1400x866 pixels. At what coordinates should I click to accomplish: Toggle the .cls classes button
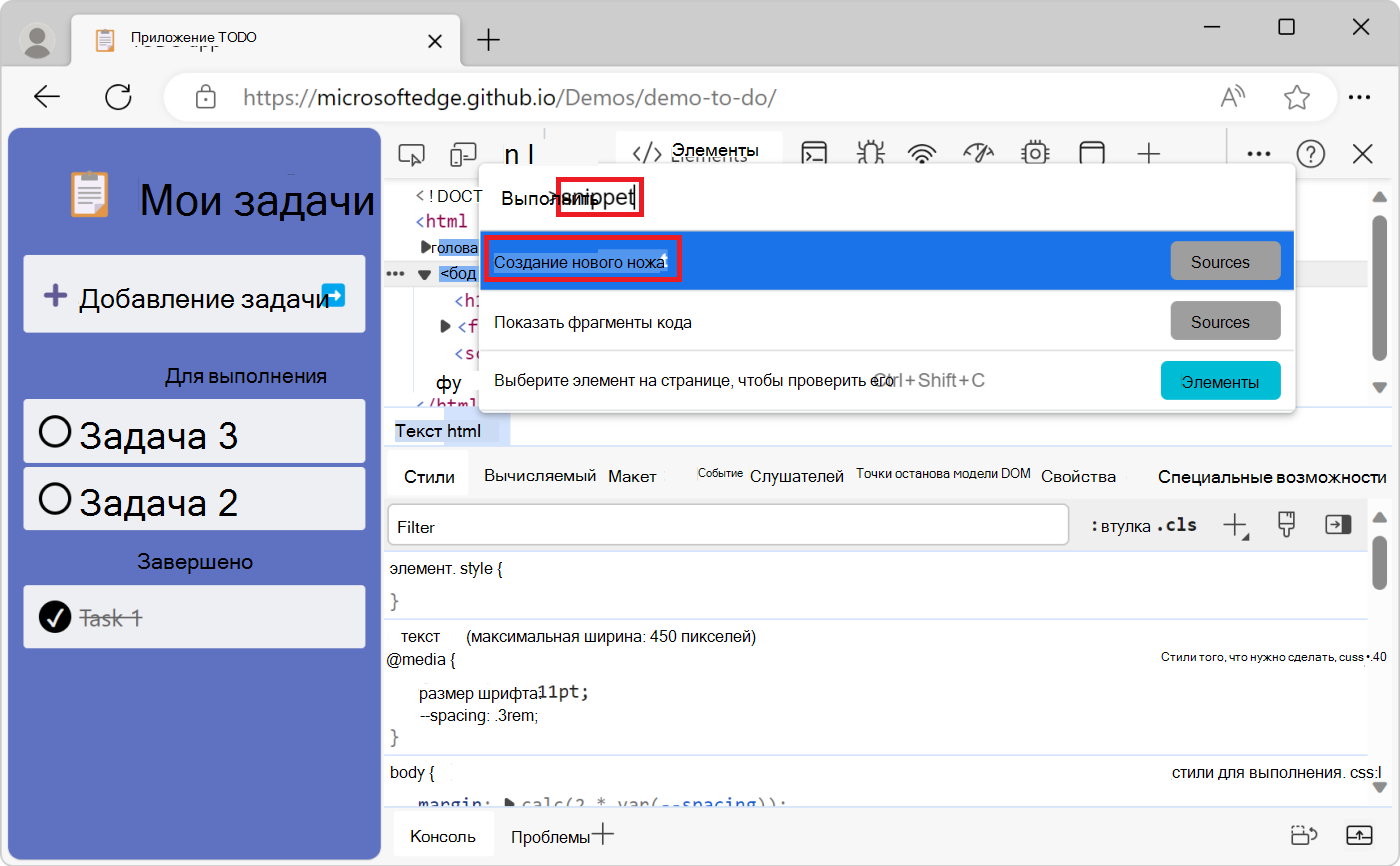[1177, 525]
